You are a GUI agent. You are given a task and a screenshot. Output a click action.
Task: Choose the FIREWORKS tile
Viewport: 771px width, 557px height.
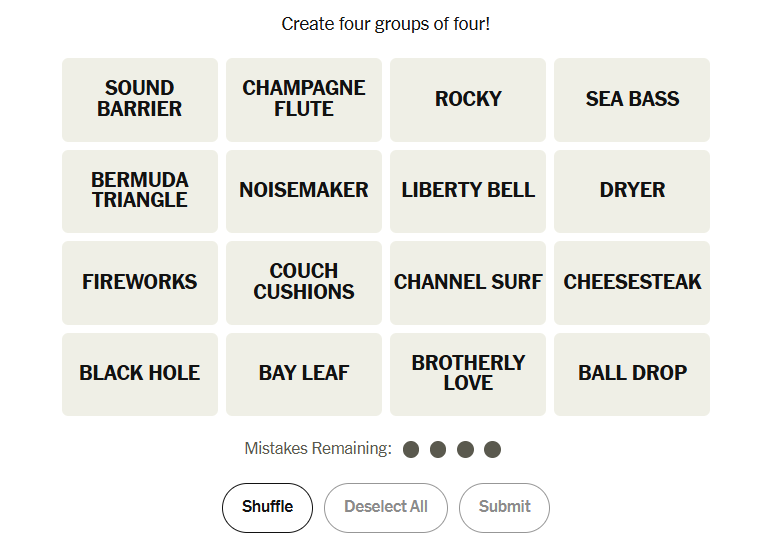(x=140, y=283)
